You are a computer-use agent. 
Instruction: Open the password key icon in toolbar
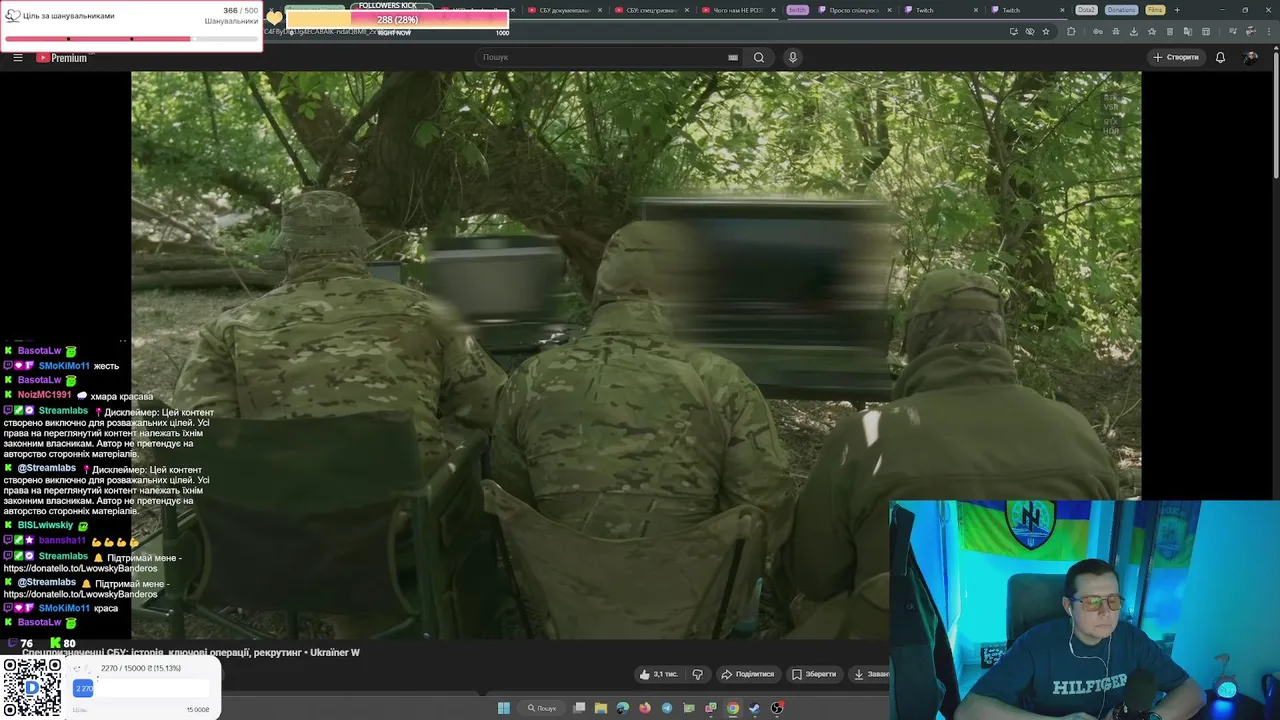pos(1098,31)
